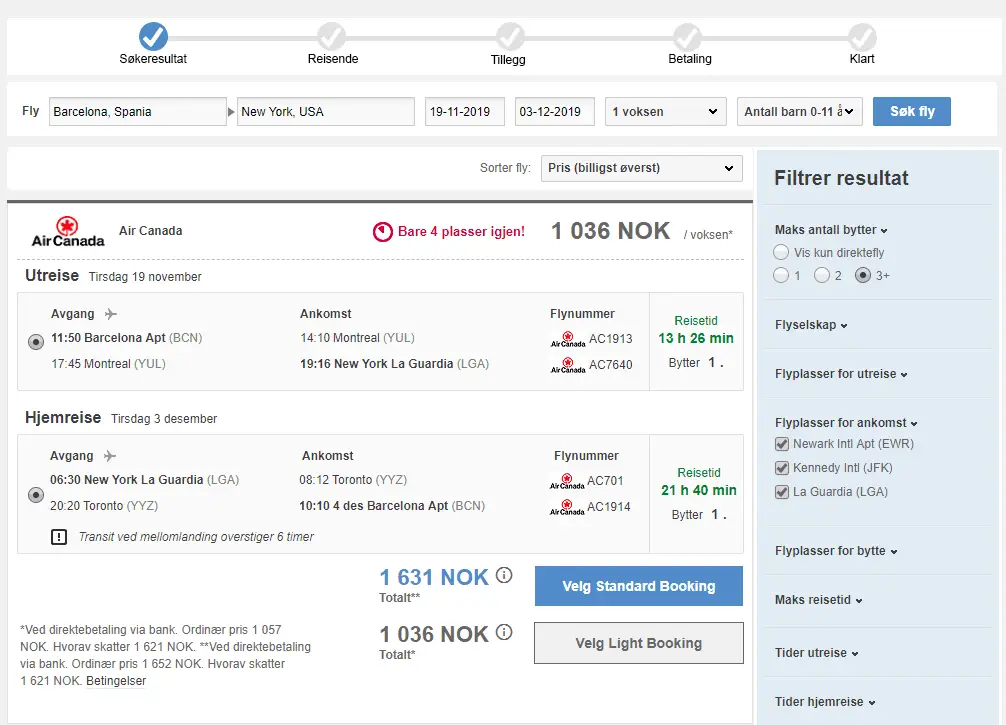Open the 'Pris (billigst øverst)' sort dropdown

[x=641, y=168]
